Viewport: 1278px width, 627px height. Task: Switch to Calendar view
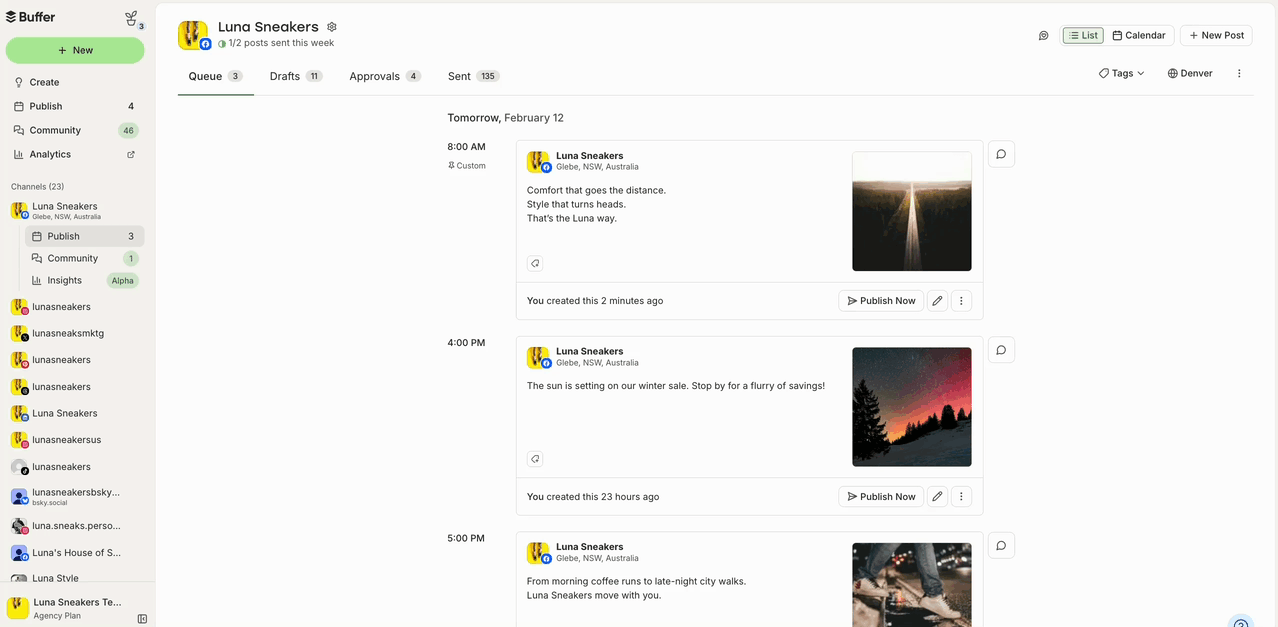(1139, 34)
